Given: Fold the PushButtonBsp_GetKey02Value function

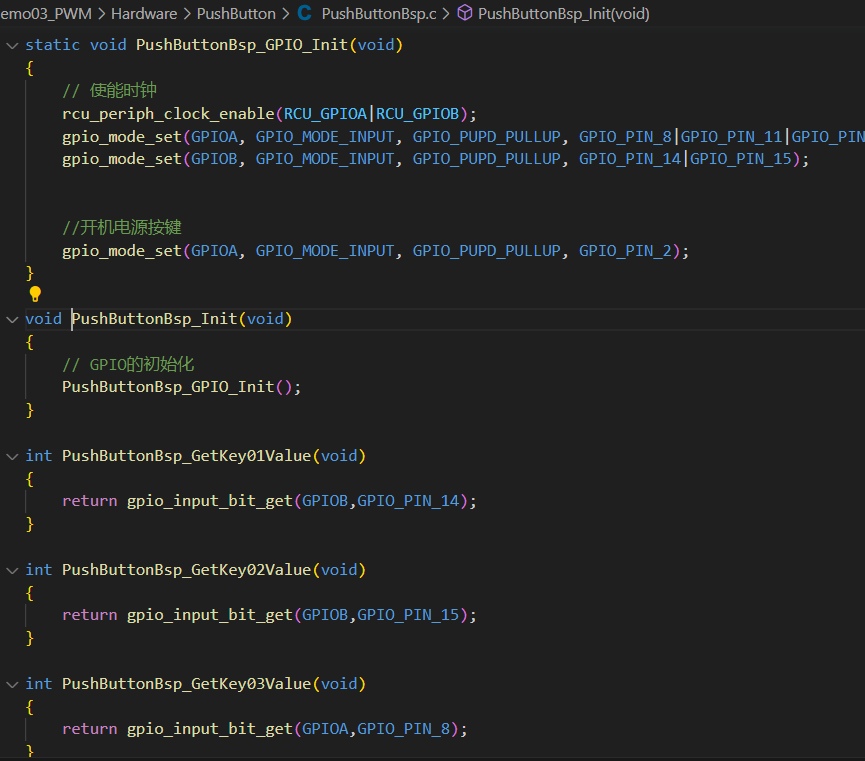Looking at the screenshot, I should point(12,570).
